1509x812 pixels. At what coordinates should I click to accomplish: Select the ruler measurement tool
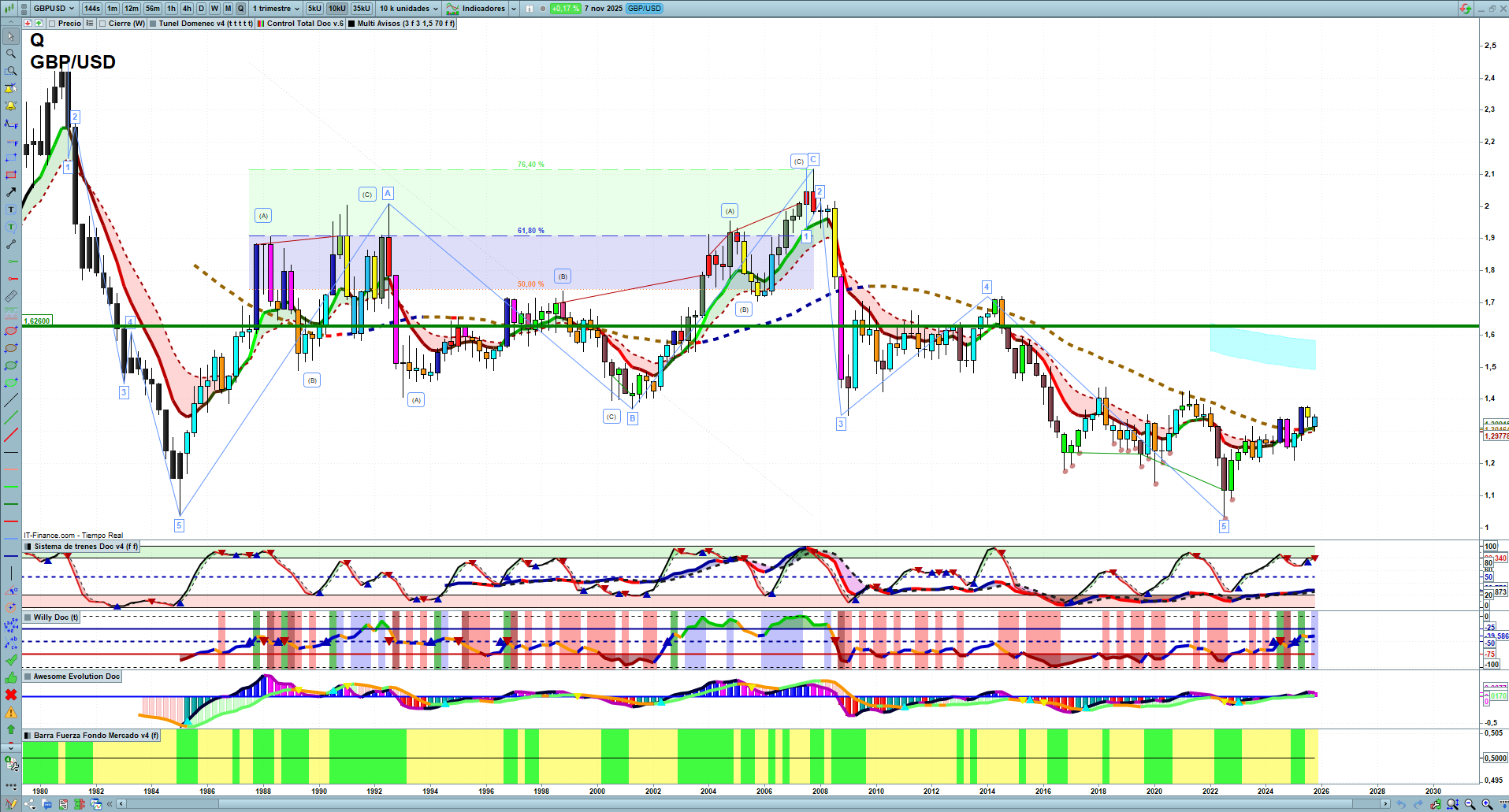click(11, 296)
